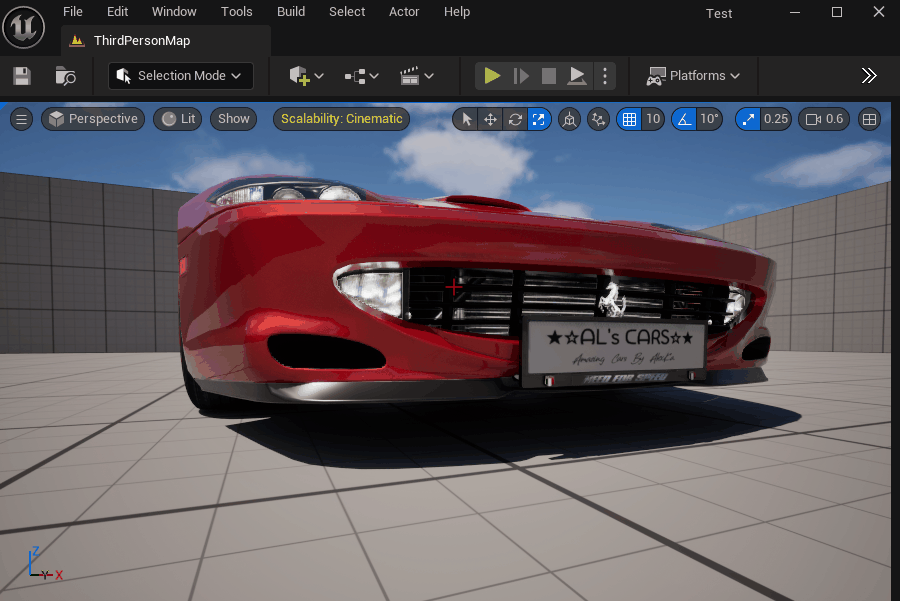This screenshot has width=900, height=601.
Task: Click the Test project name label
Action: 719,13
